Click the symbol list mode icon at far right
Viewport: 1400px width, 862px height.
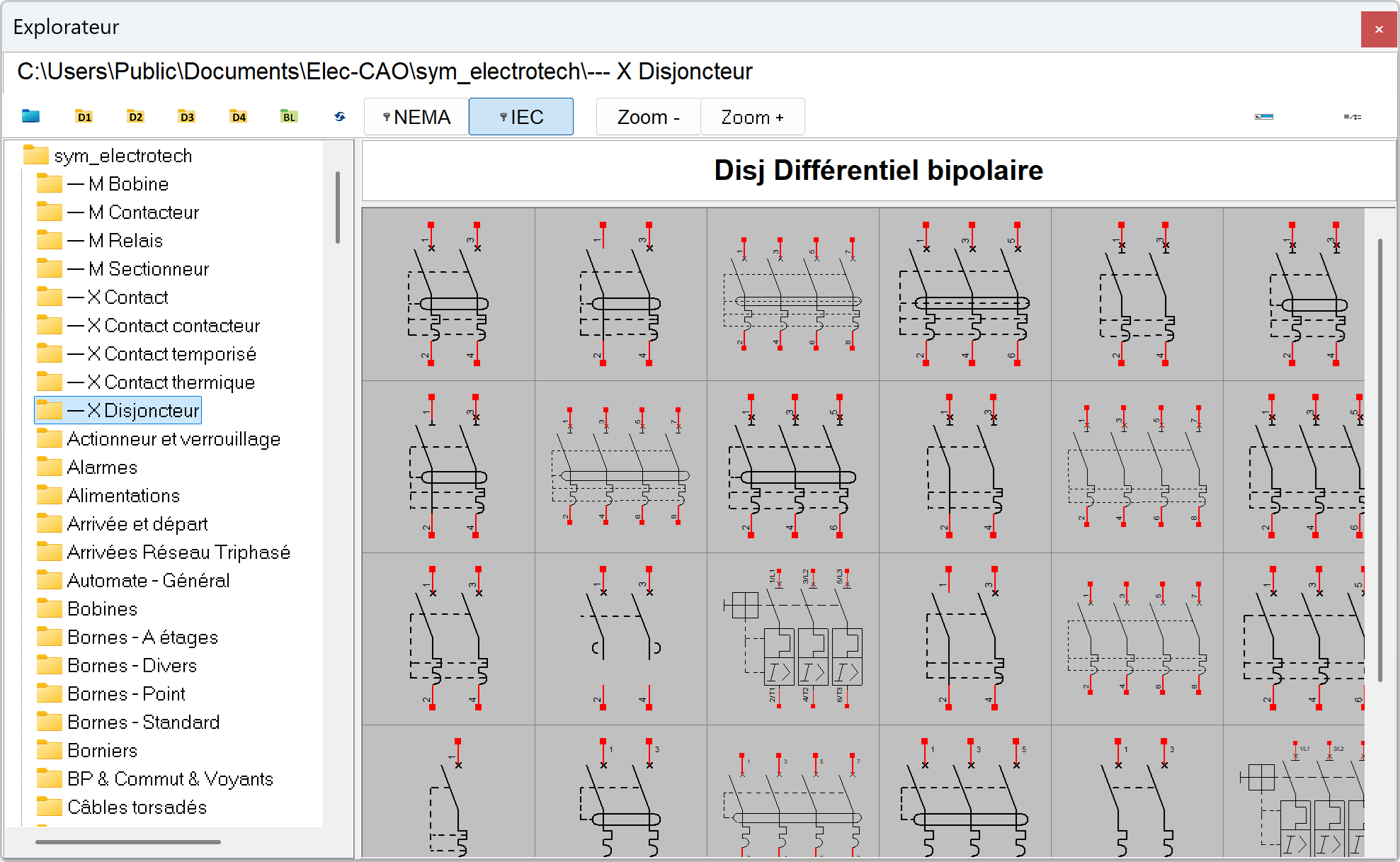(1352, 117)
